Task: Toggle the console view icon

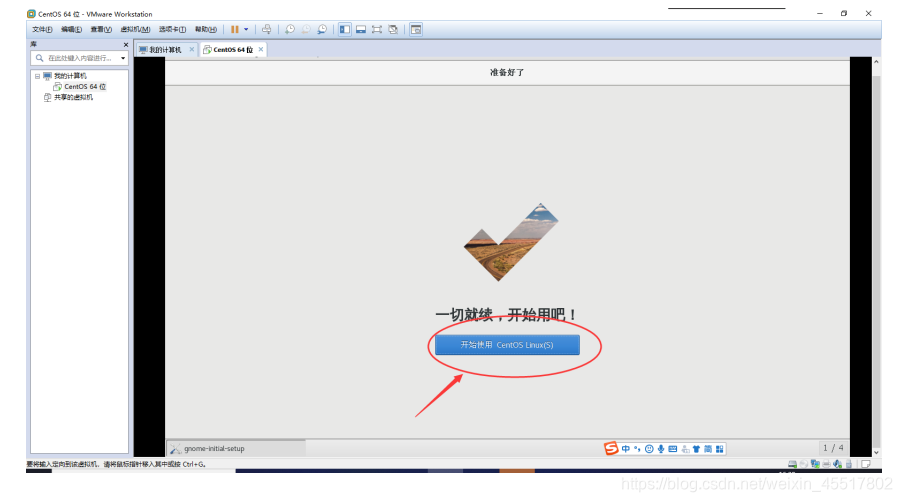Action: pyautogui.click(x=416, y=29)
